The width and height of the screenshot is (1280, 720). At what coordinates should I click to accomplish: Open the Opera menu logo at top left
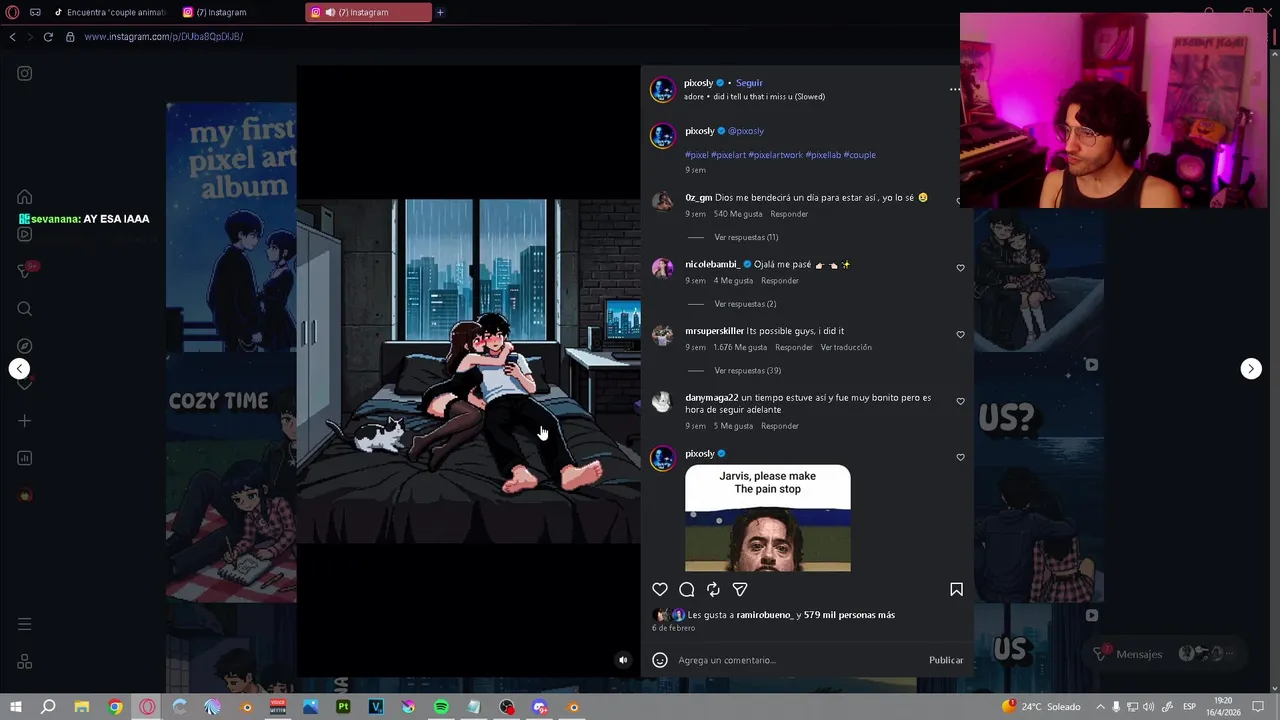pyautogui.click(x=12, y=12)
